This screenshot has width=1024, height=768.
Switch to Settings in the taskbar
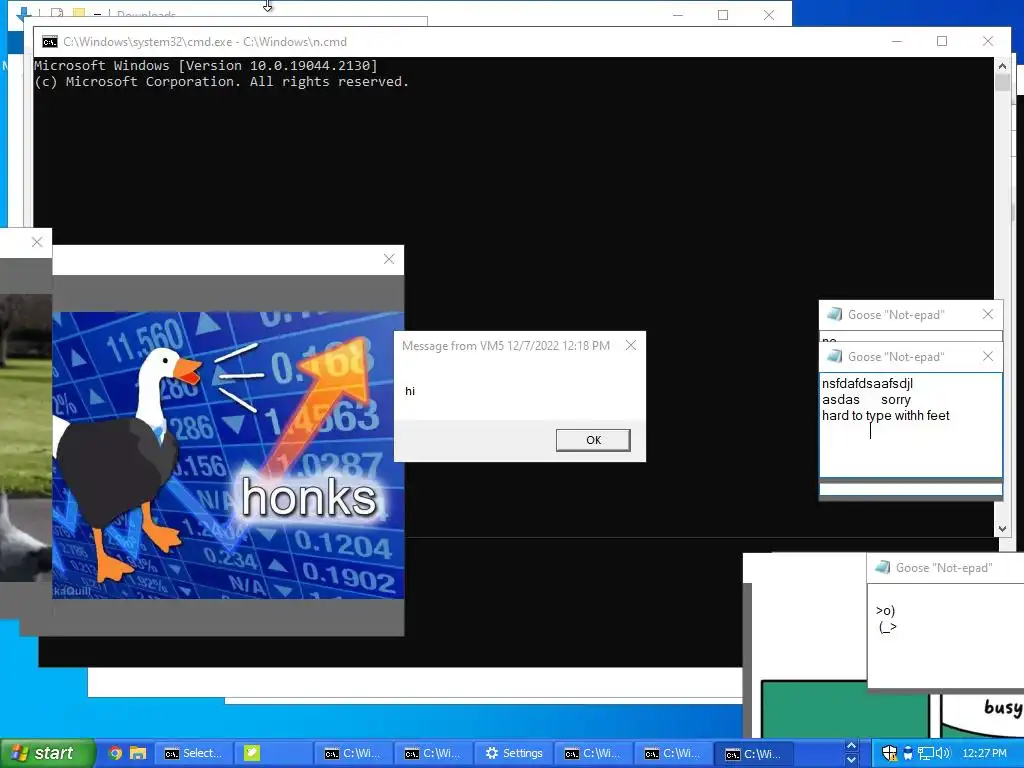pyautogui.click(x=514, y=753)
